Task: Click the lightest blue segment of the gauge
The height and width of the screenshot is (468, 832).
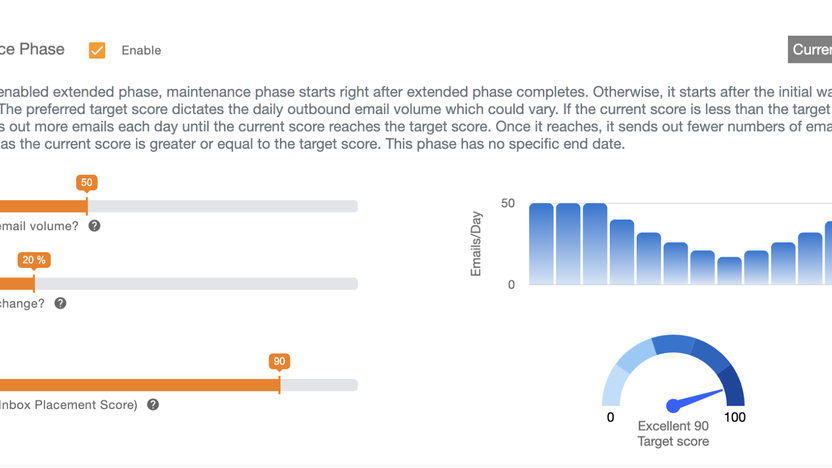Action: tap(612, 386)
